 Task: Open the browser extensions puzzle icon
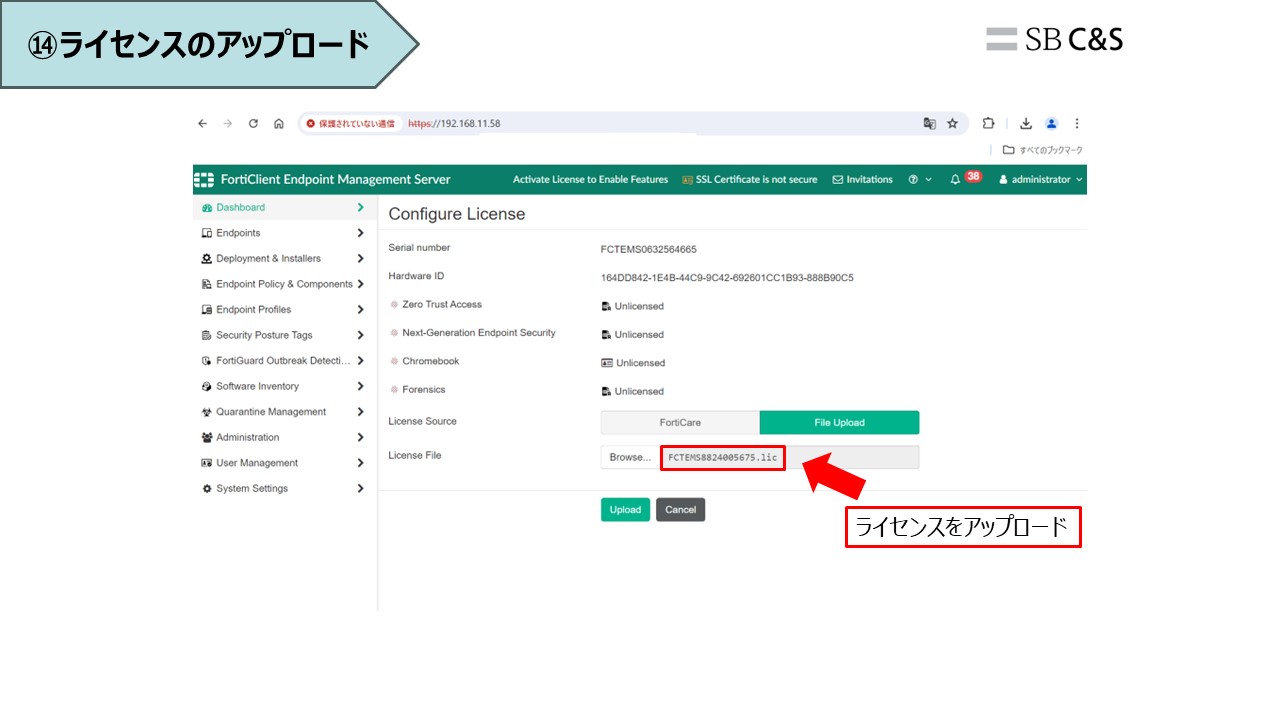tap(988, 124)
